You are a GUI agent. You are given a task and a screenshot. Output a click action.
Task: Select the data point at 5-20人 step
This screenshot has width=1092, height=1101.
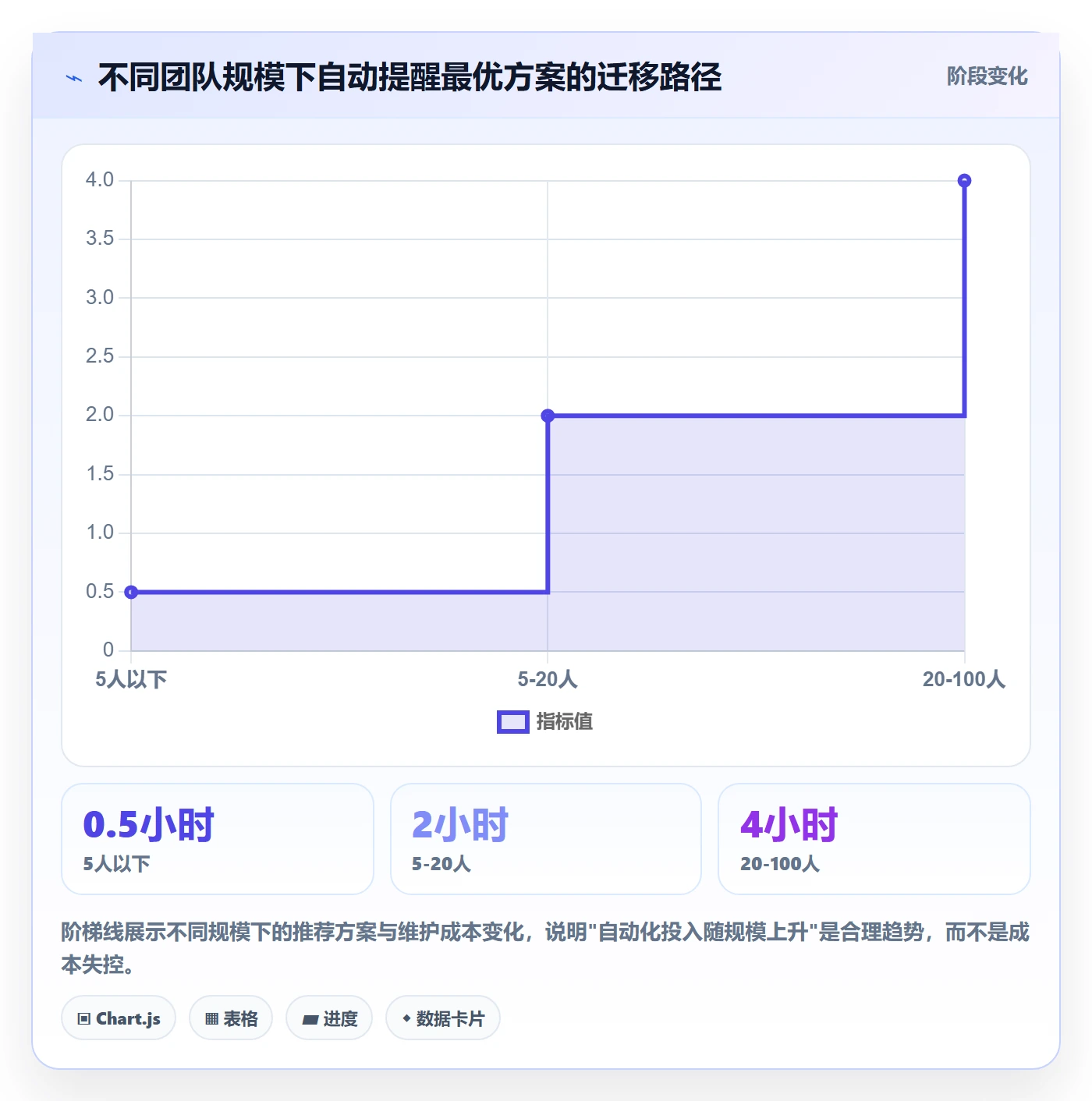[548, 416]
